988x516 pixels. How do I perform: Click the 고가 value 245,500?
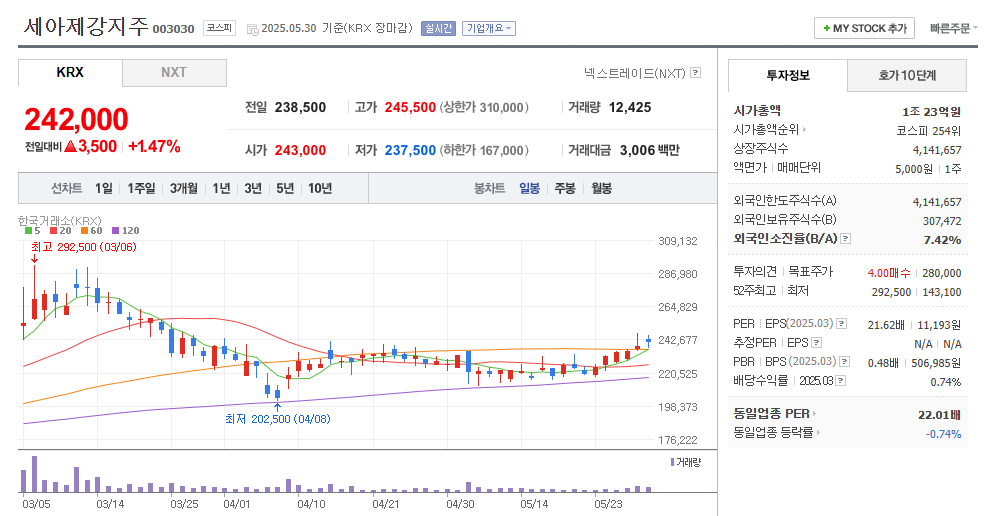point(410,108)
